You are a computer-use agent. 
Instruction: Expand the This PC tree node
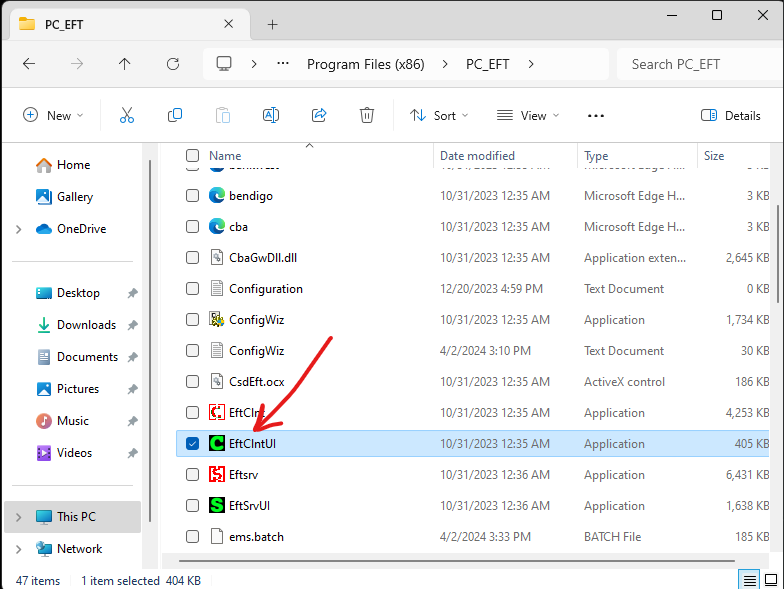coord(18,517)
